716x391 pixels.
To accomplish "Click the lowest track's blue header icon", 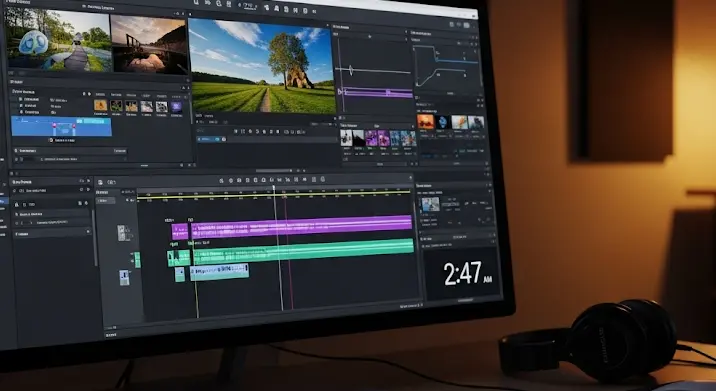I will coord(124,278).
